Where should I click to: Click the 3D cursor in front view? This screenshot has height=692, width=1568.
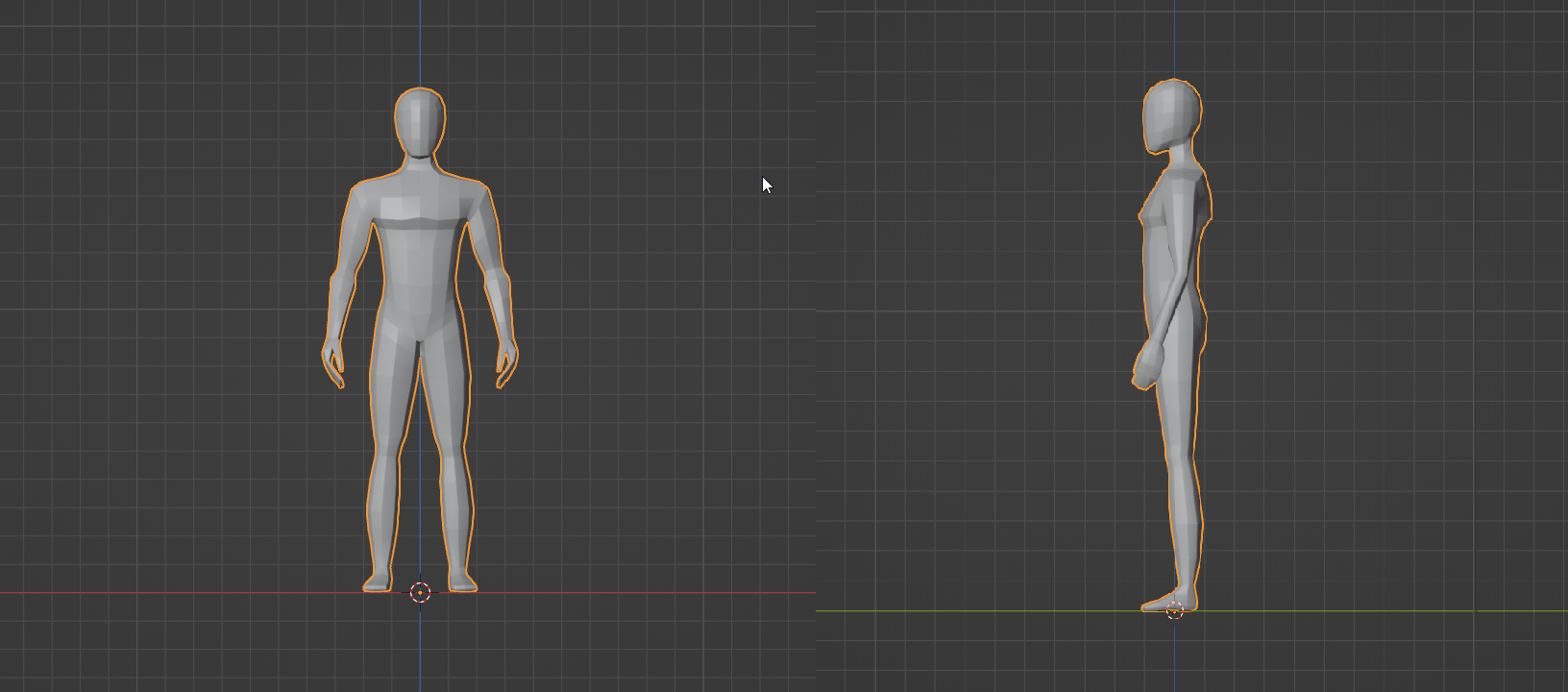[420, 592]
